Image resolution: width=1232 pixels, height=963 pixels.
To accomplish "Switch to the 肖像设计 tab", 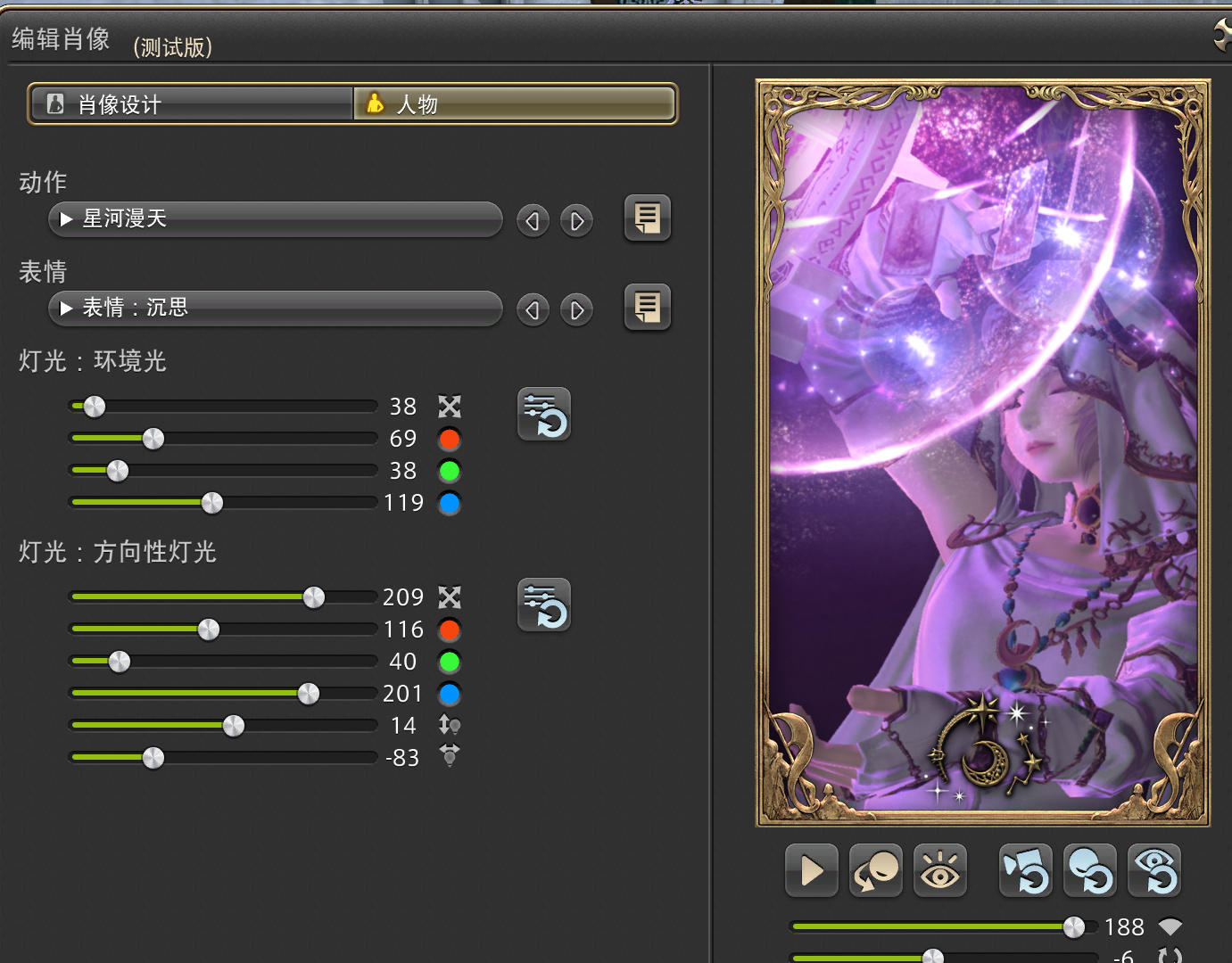I will click(x=192, y=104).
